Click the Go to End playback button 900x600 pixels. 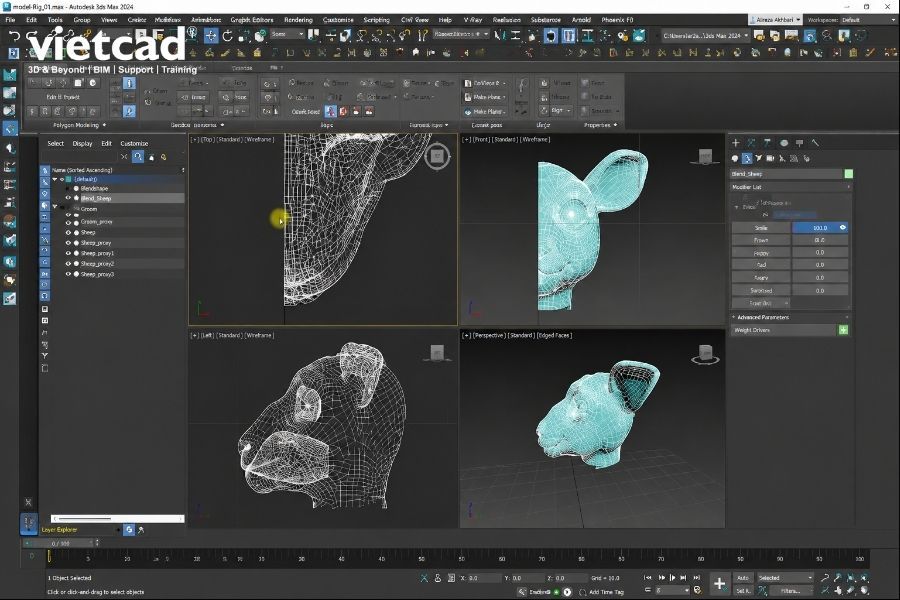[x=696, y=578]
